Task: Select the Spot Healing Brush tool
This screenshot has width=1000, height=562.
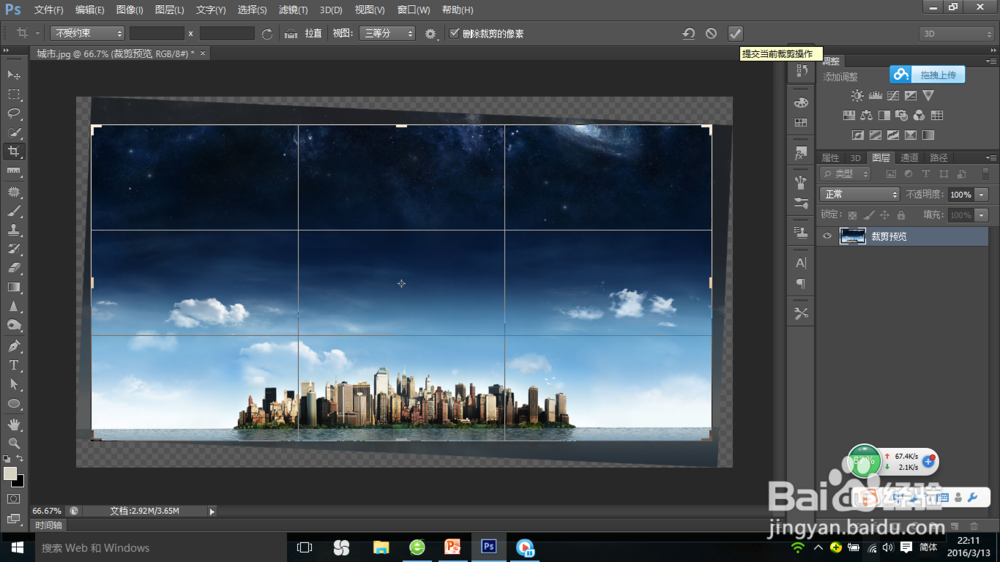Action: click(x=13, y=191)
